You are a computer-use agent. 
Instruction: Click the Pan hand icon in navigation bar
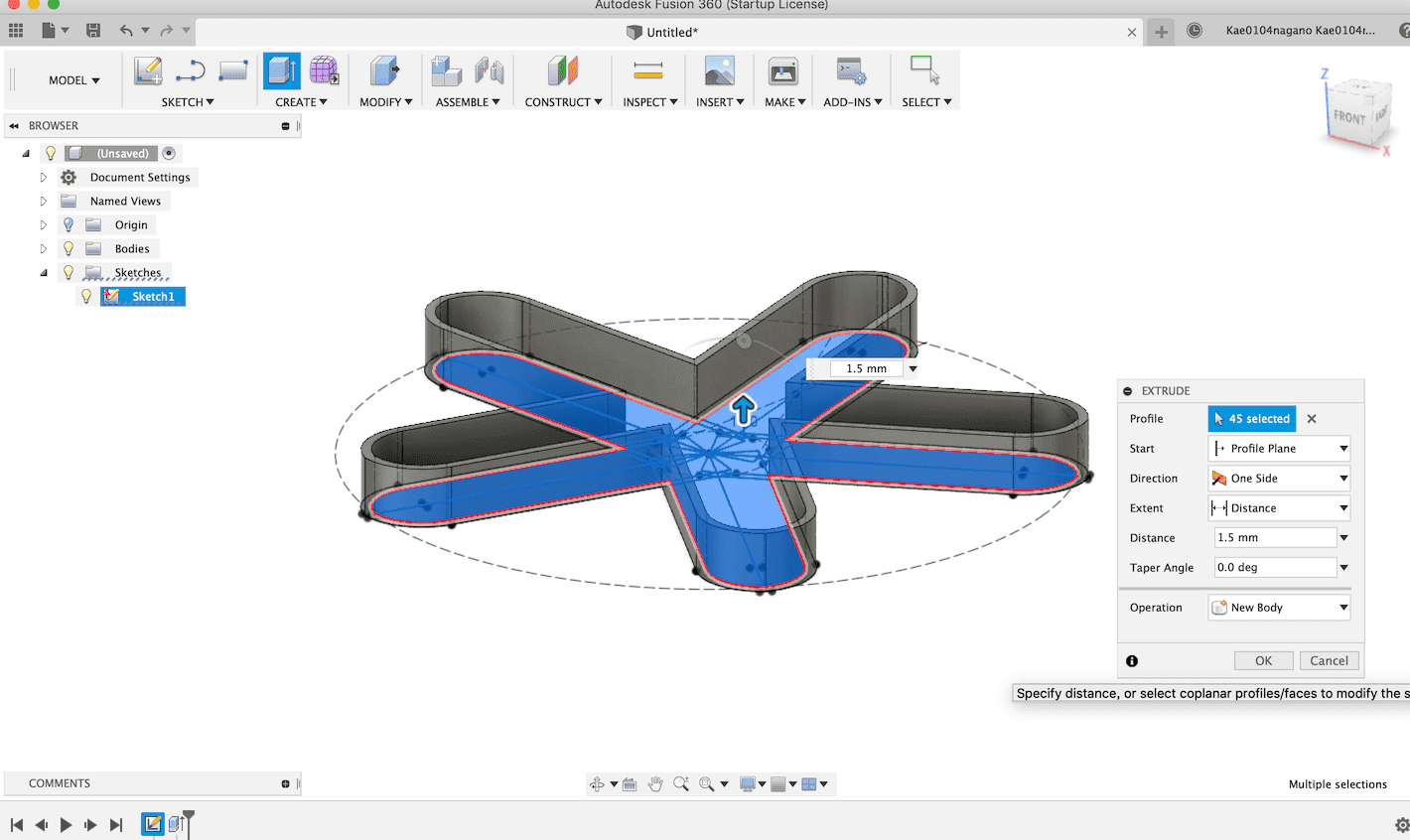click(x=655, y=784)
